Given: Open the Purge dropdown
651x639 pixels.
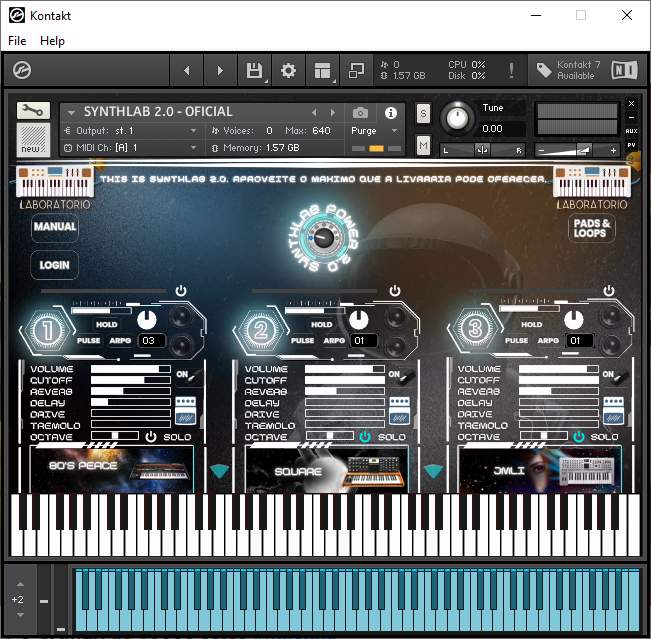Looking at the screenshot, I should coord(374,131).
